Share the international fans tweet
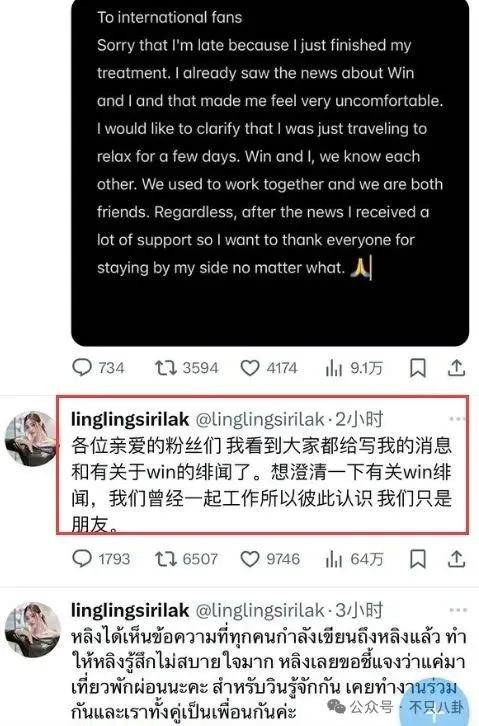Image resolution: width=479 pixels, height=726 pixels. pos(456,368)
